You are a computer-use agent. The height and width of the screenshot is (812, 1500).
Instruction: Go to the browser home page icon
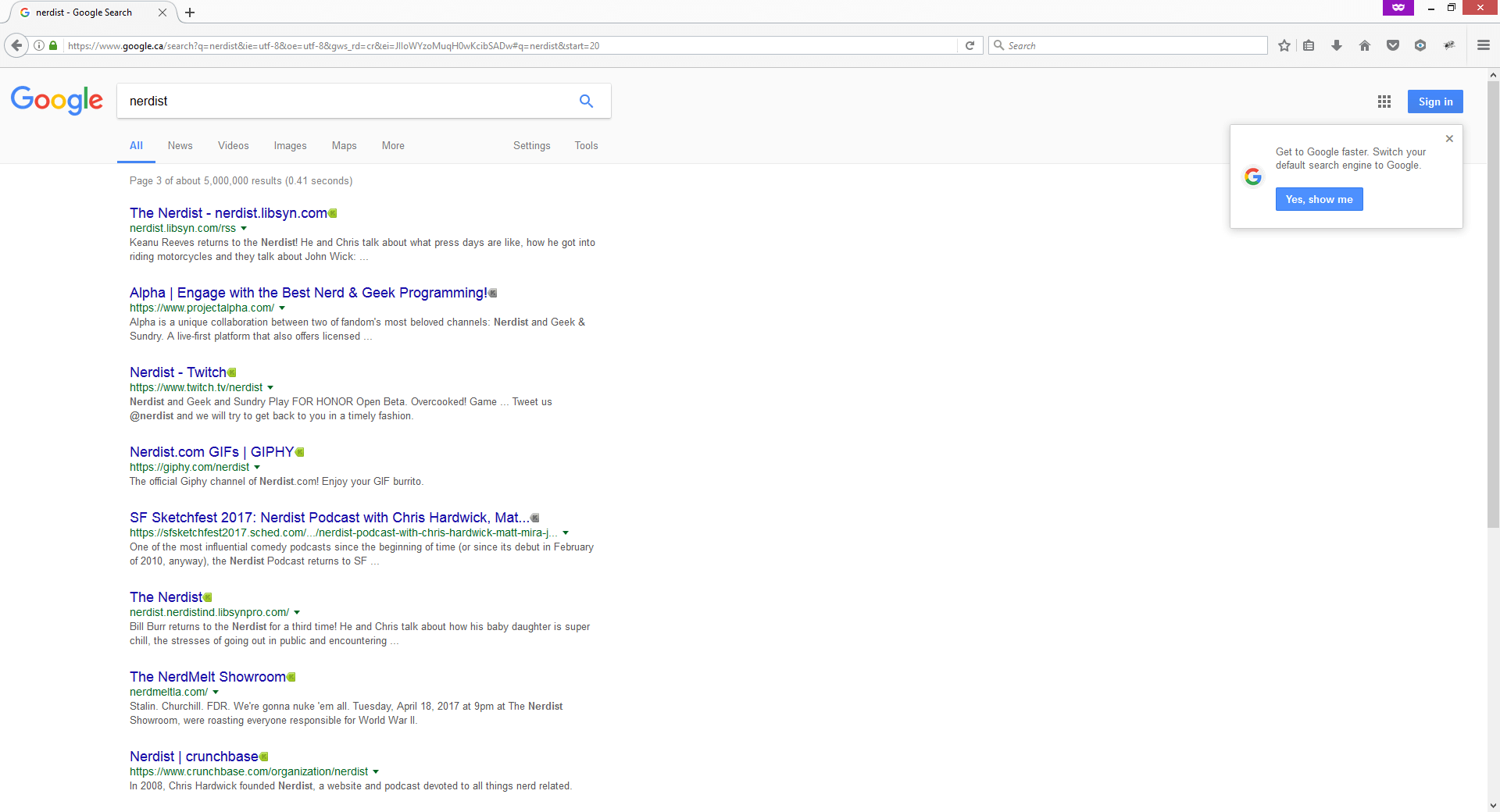pyautogui.click(x=1365, y=46)
